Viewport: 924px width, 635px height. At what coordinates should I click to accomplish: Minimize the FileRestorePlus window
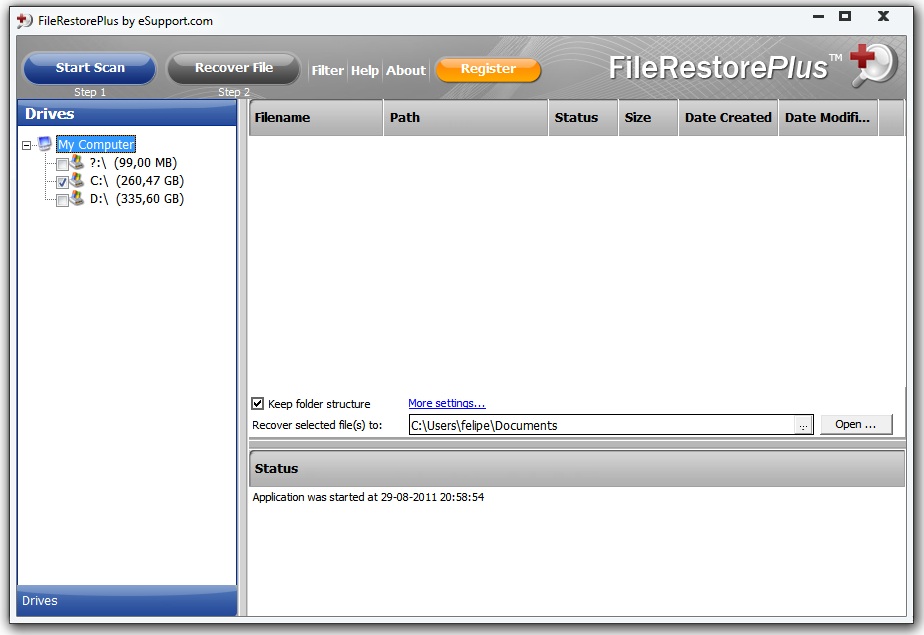[818, 16]
